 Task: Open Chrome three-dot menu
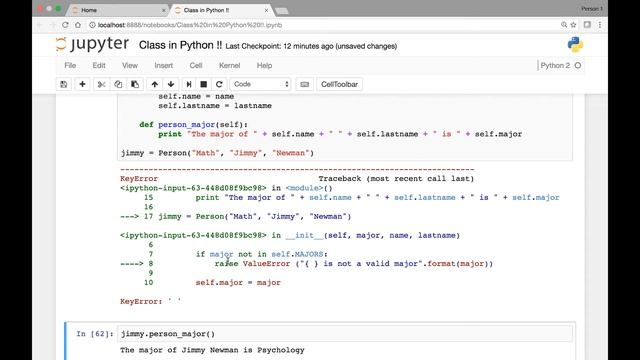click(600, 25)
